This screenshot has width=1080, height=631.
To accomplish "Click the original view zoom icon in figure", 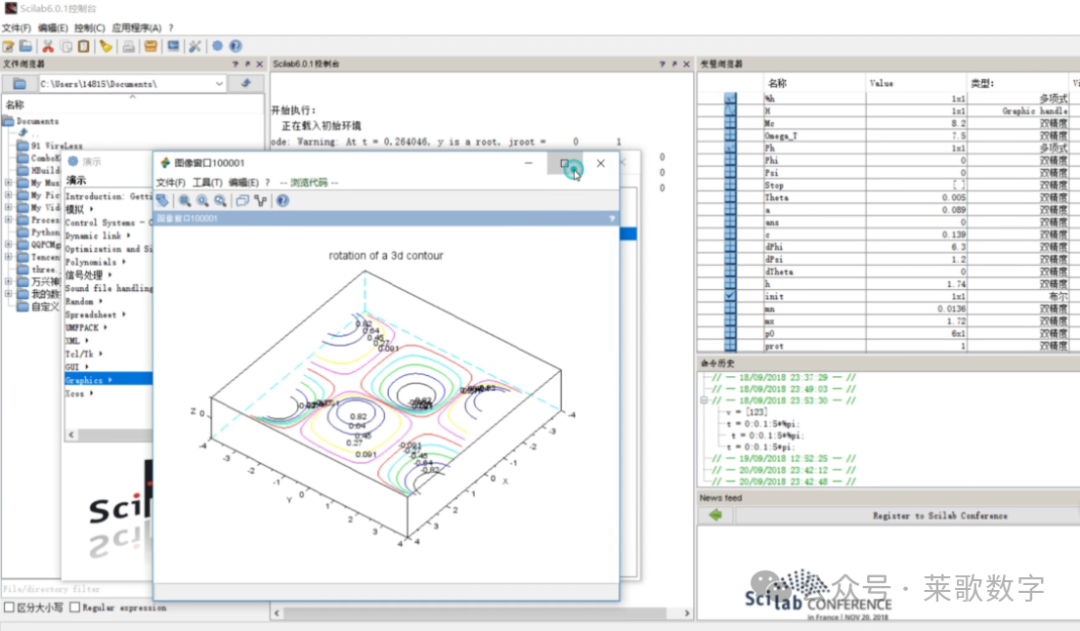I will (x=202, y=200).
